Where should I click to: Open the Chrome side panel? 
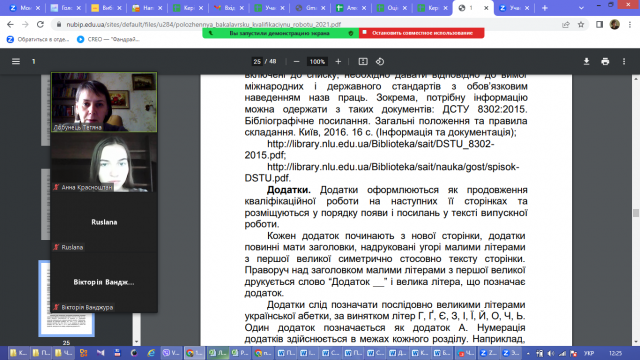pos(599,24)
